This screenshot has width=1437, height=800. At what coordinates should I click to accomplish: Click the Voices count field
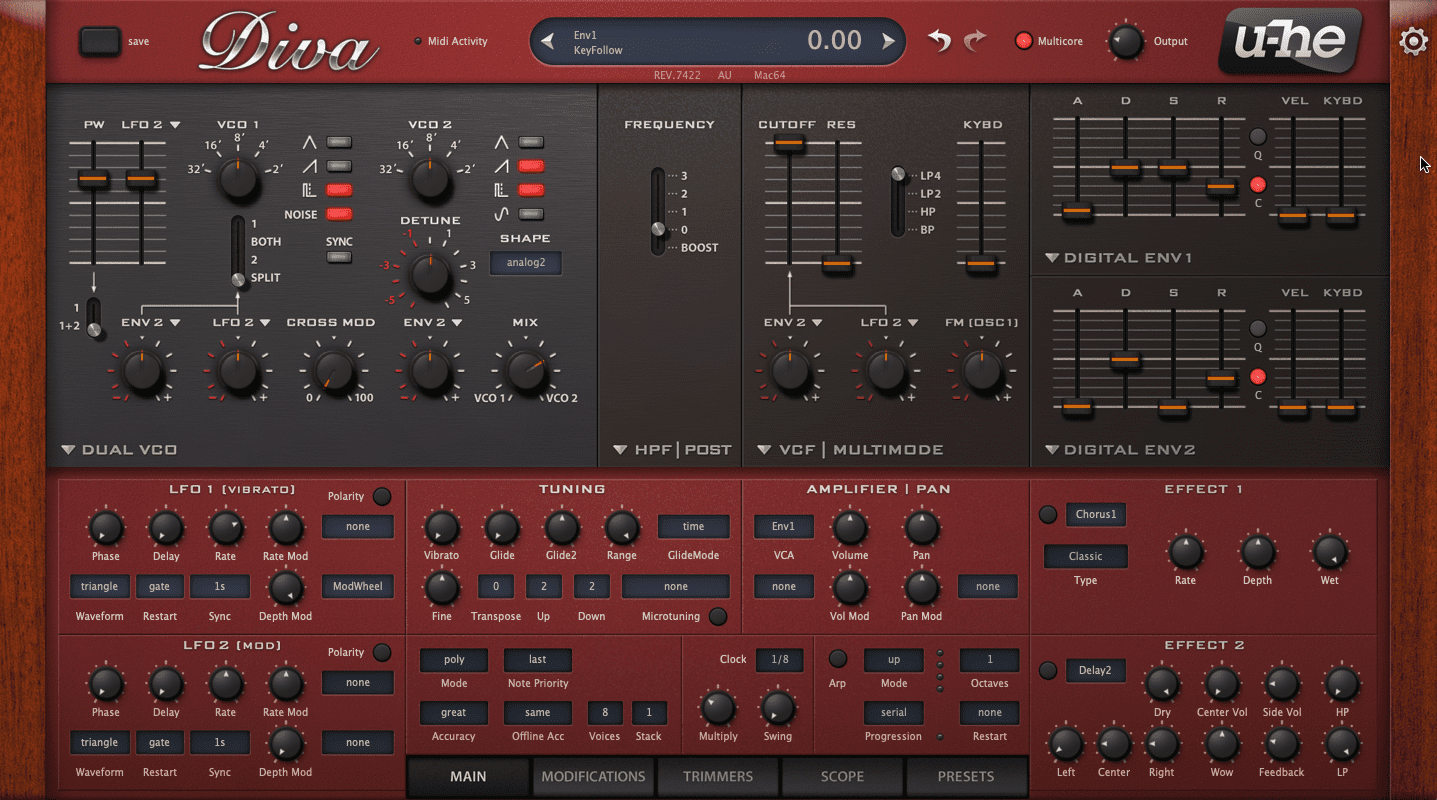click(605, 713)
